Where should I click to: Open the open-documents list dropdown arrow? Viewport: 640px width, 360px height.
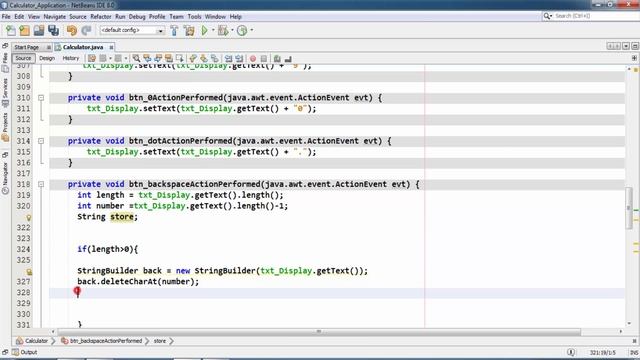coord(626,47)
